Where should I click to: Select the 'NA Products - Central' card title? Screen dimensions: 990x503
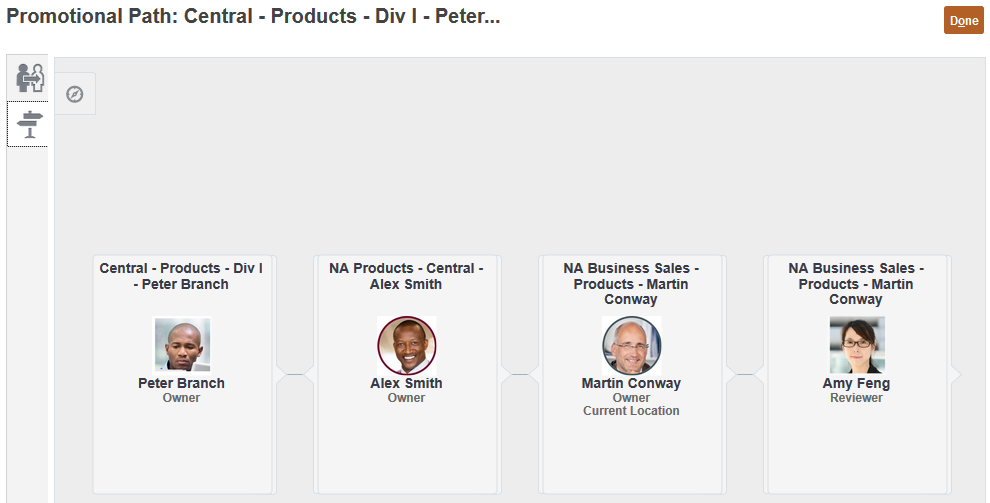point(406,276)
